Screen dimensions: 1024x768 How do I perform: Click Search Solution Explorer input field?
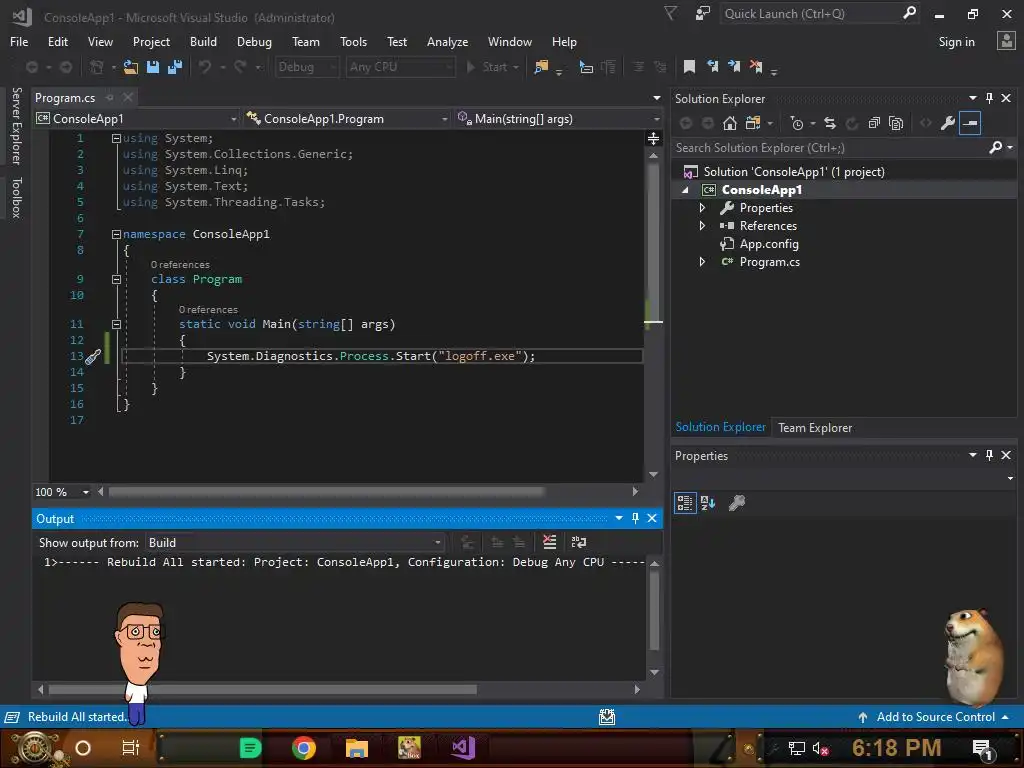click(829, 148)
